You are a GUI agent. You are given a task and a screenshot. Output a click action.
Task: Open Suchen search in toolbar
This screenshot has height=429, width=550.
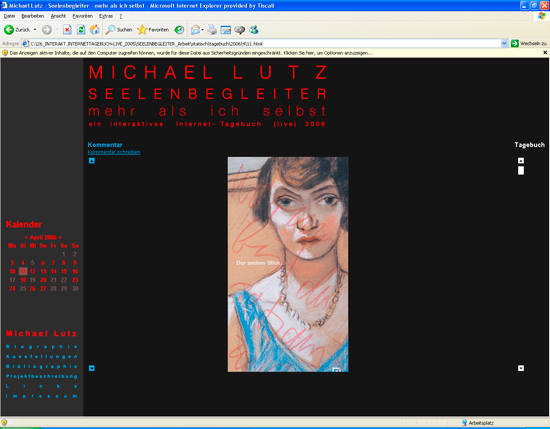tap(119, 30)
